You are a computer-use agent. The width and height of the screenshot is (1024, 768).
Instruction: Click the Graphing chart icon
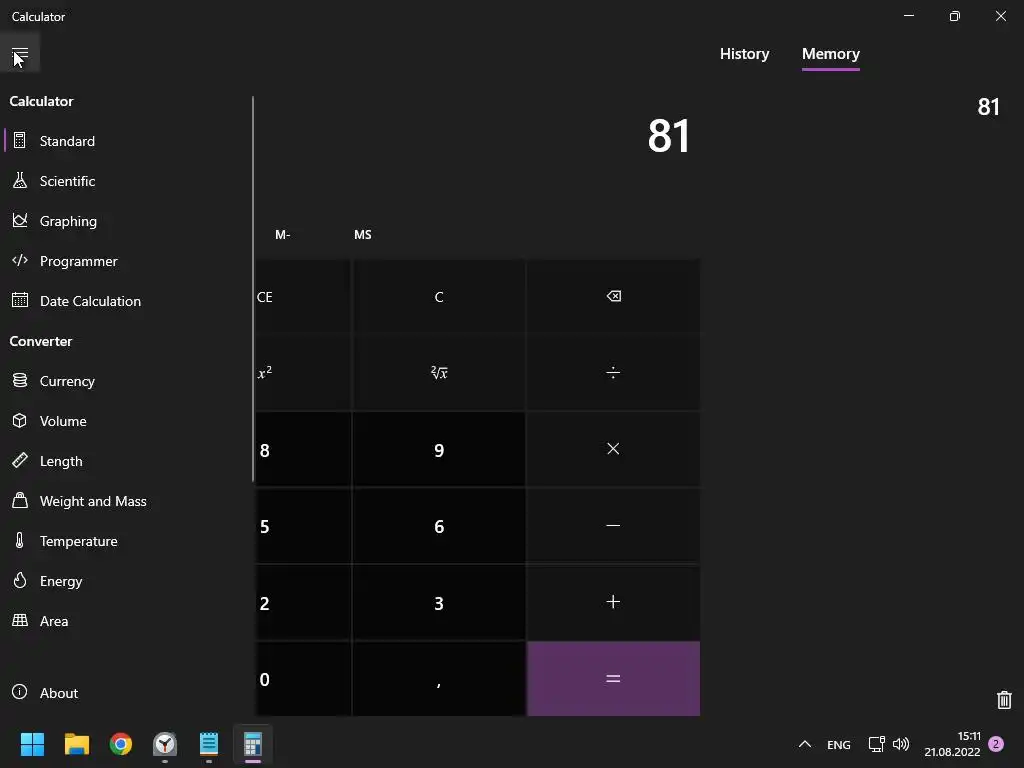click(20, 220)
